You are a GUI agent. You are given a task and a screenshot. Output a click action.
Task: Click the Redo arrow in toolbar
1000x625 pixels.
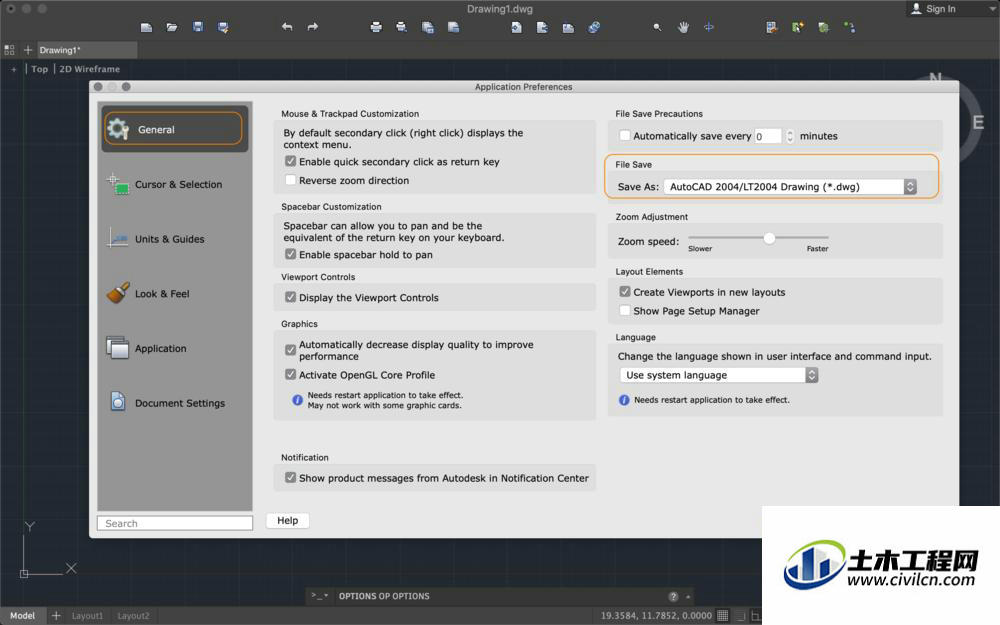coord(312,27)
